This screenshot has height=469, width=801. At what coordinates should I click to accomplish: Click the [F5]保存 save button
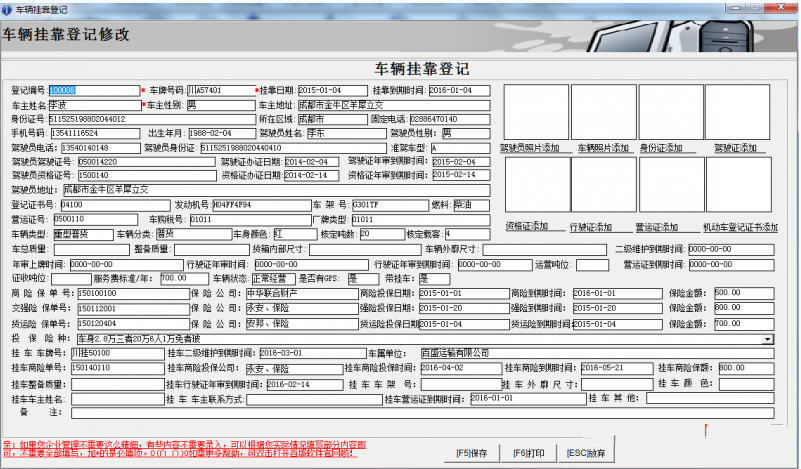(x=472, y=453)
